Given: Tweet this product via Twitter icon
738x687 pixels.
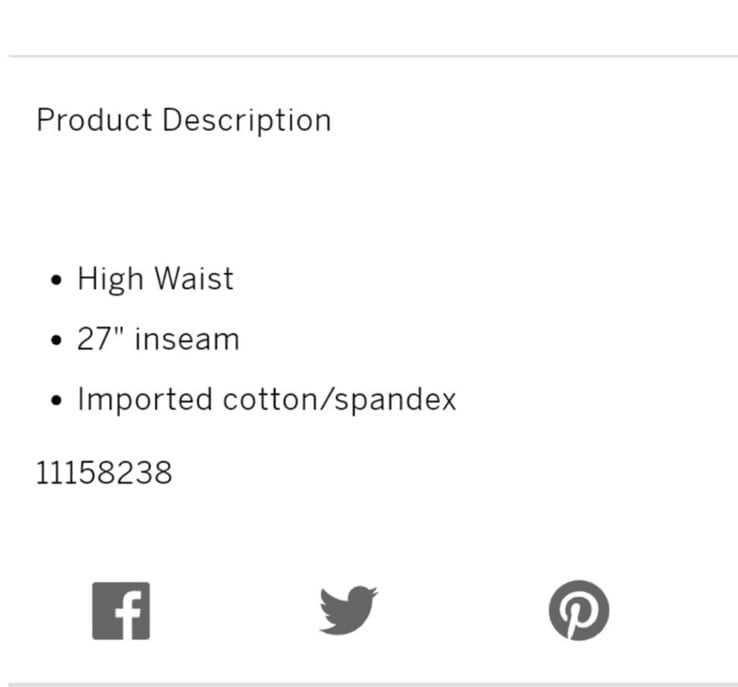Looking at the screenshot, I should (348, 610).
